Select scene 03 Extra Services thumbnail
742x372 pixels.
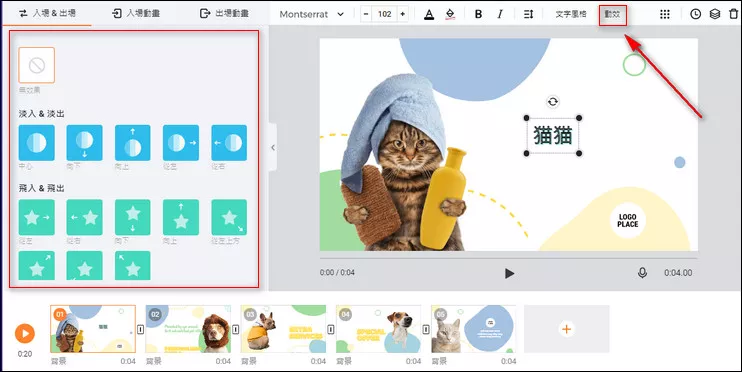pyautogui.click(x=283, y=329)
